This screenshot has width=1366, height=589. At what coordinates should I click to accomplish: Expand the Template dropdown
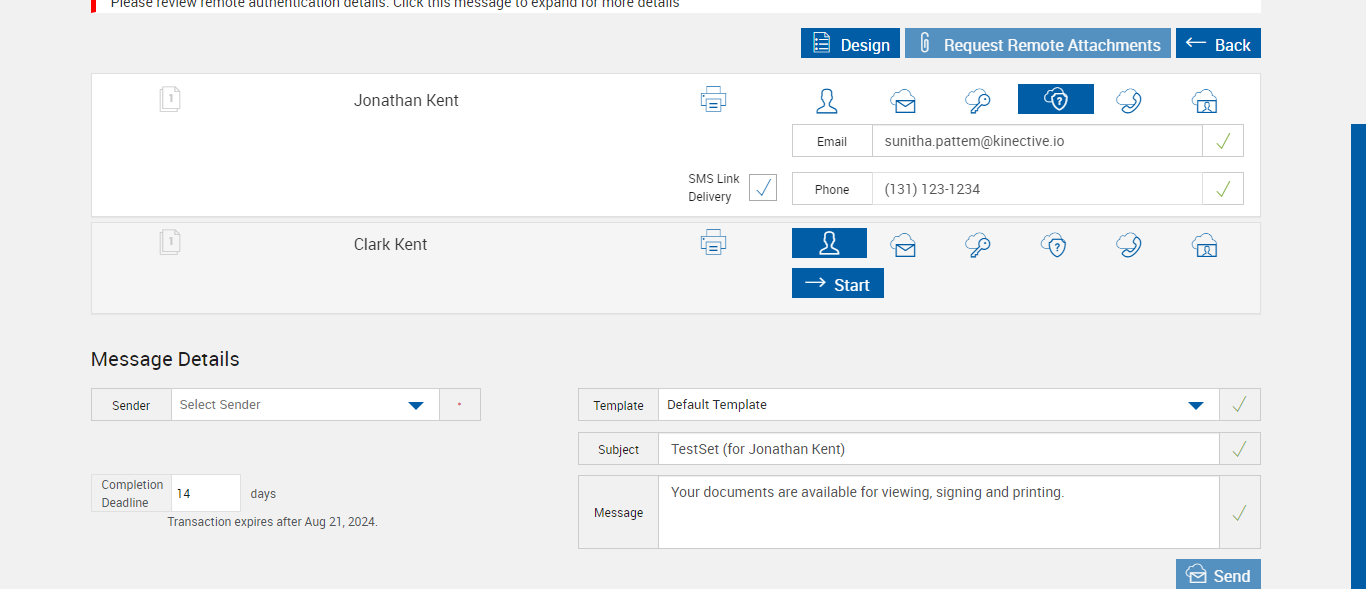[1195, 405]
